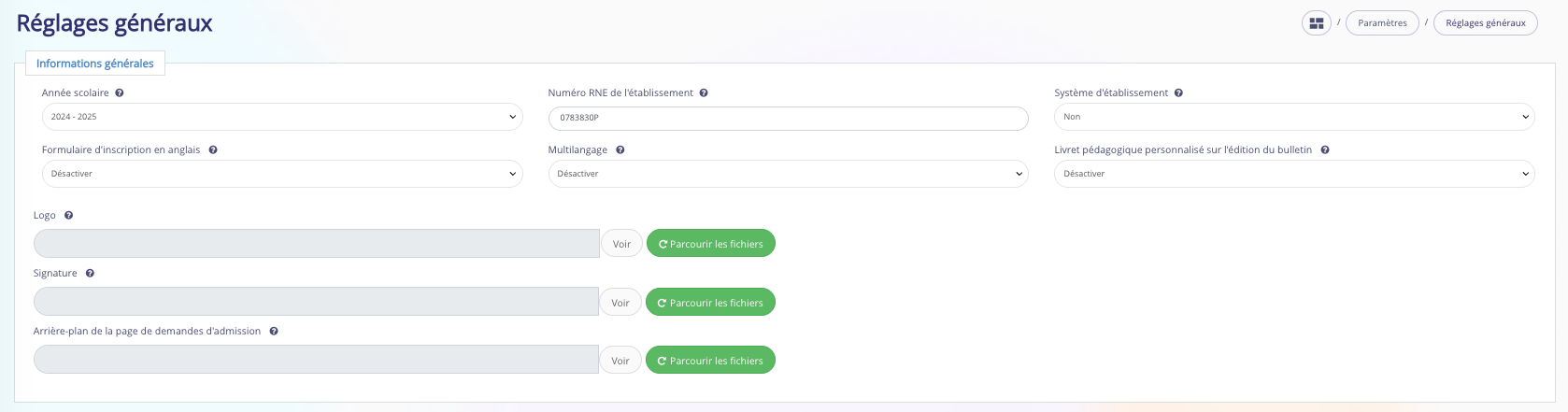This screenshot has height=412, width=1568.
Task: Show help for Livret pédagogique personnalisé
Action: [1325, 150]
